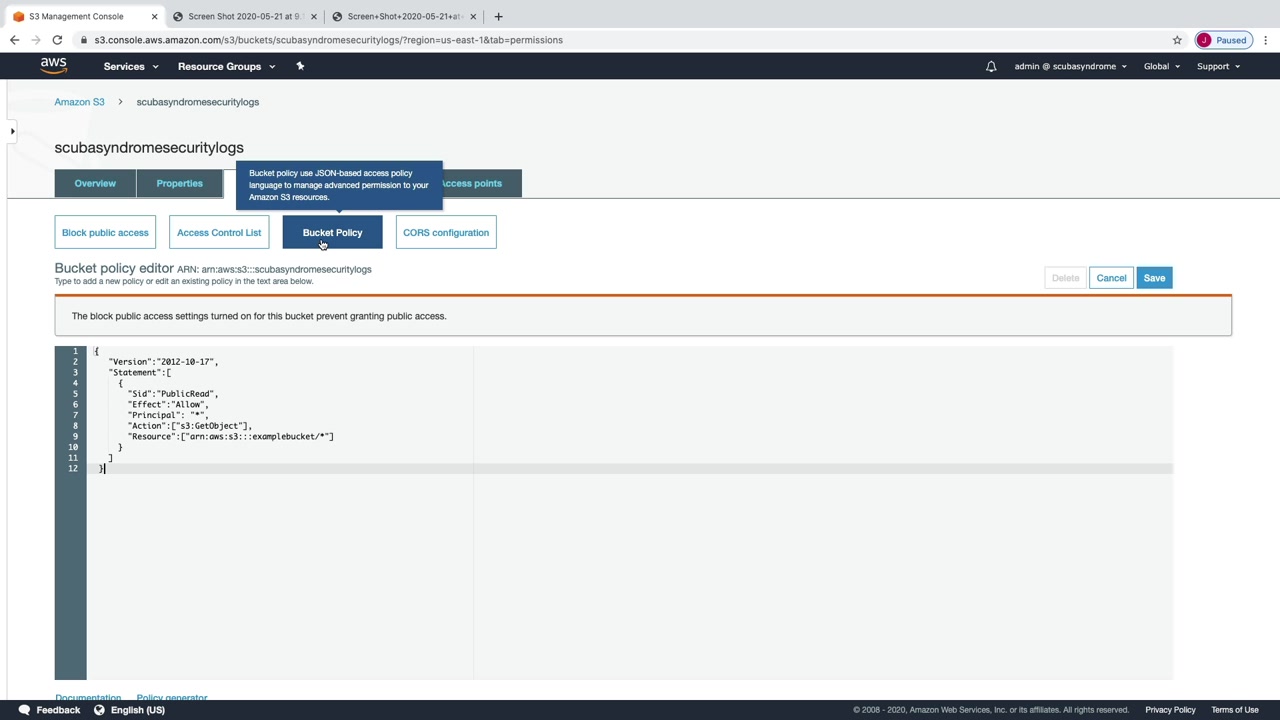Open the Support dropdown menu
The width and height of the screenshot is (1280, 720).
point(1218,66)
